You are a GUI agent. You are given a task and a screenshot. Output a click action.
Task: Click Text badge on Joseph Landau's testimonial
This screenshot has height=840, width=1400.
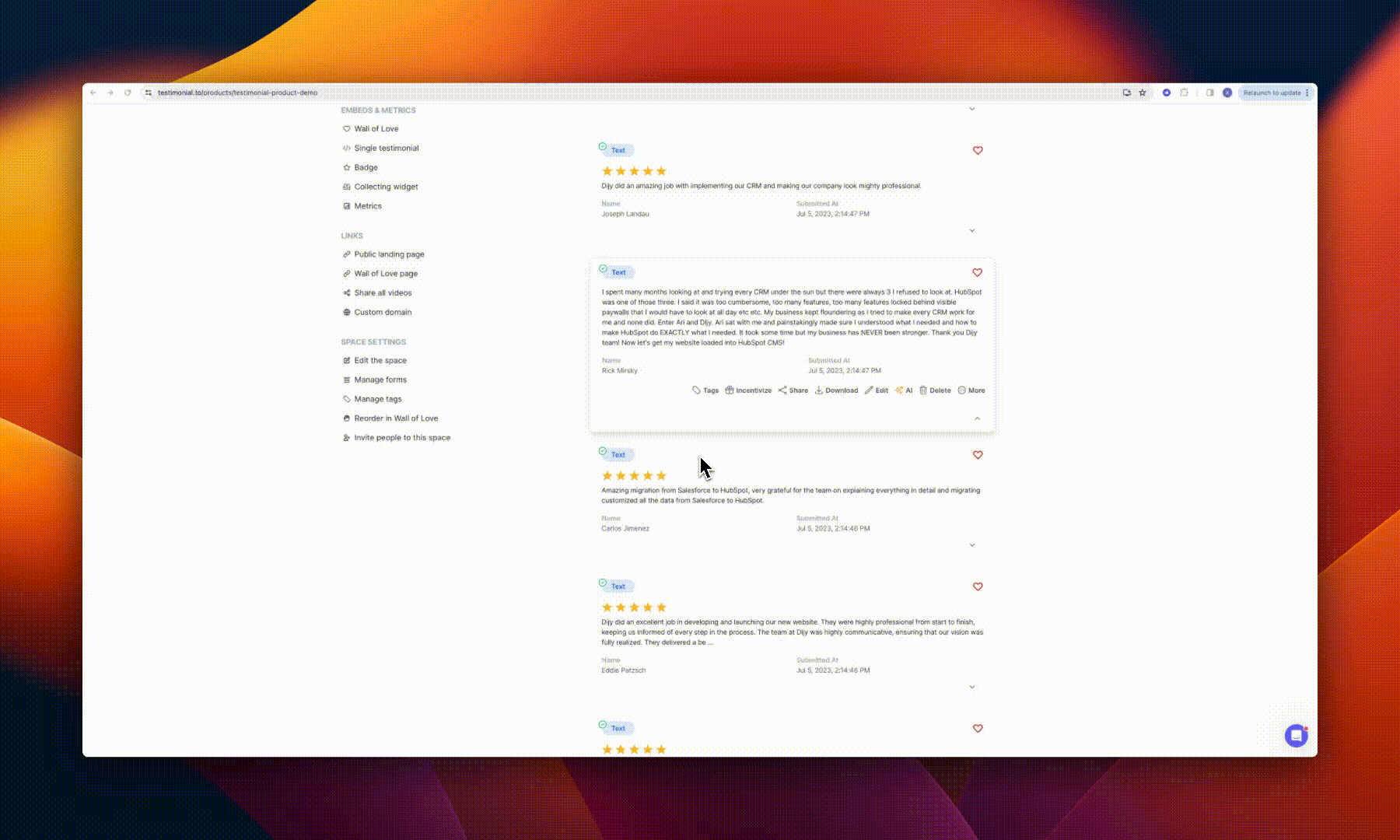(618, 150)
